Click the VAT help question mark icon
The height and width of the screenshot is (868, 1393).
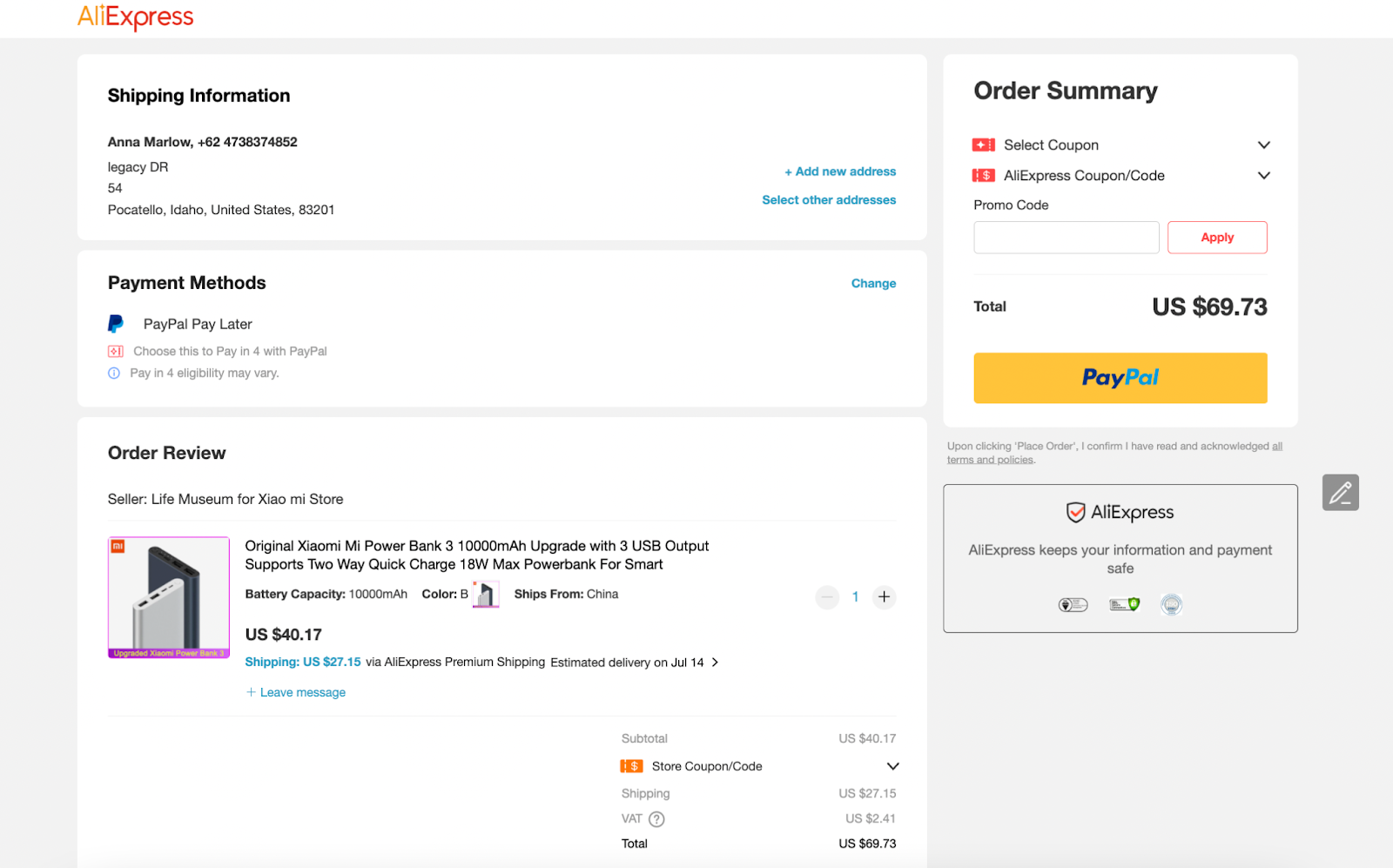(656, 819)
